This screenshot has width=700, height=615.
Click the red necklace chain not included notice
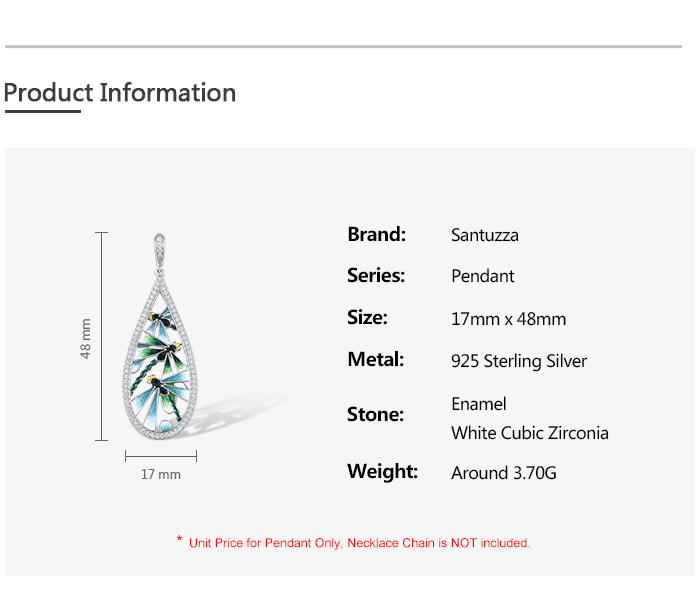coord(359,543)
